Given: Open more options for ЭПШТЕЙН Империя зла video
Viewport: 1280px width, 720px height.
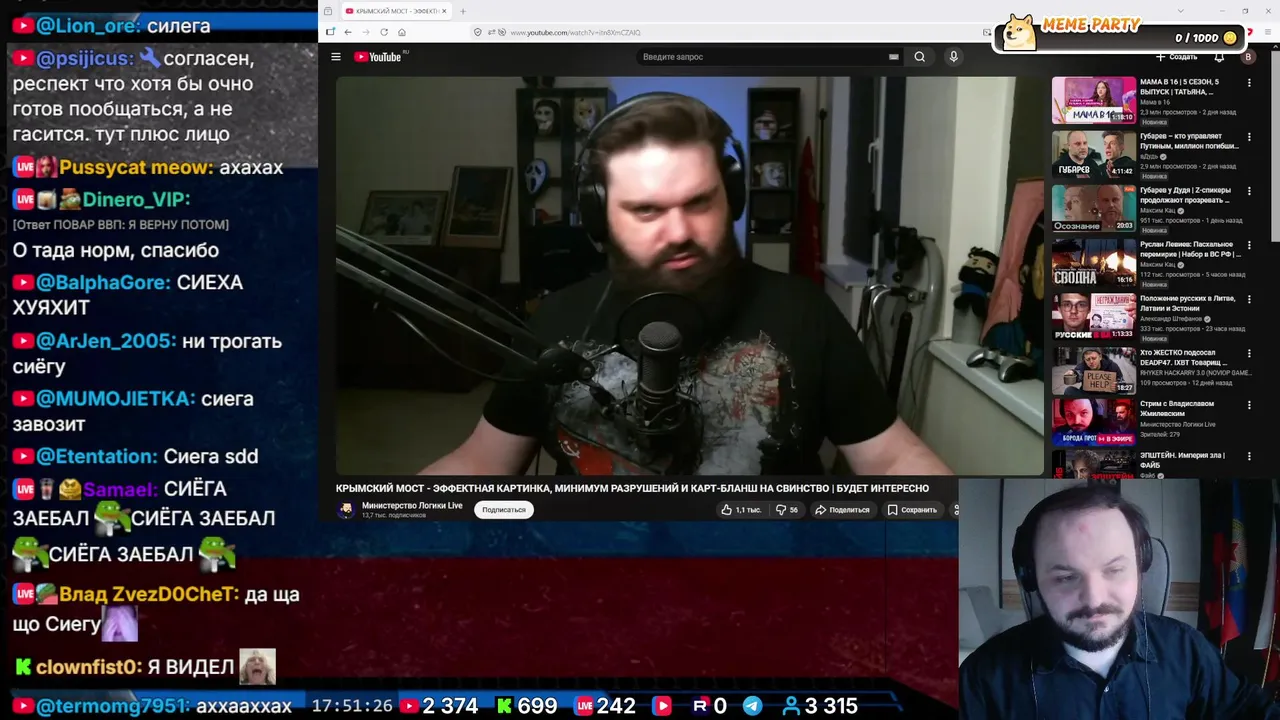Looking at the screenshot, I should (x=1249, y=457).
